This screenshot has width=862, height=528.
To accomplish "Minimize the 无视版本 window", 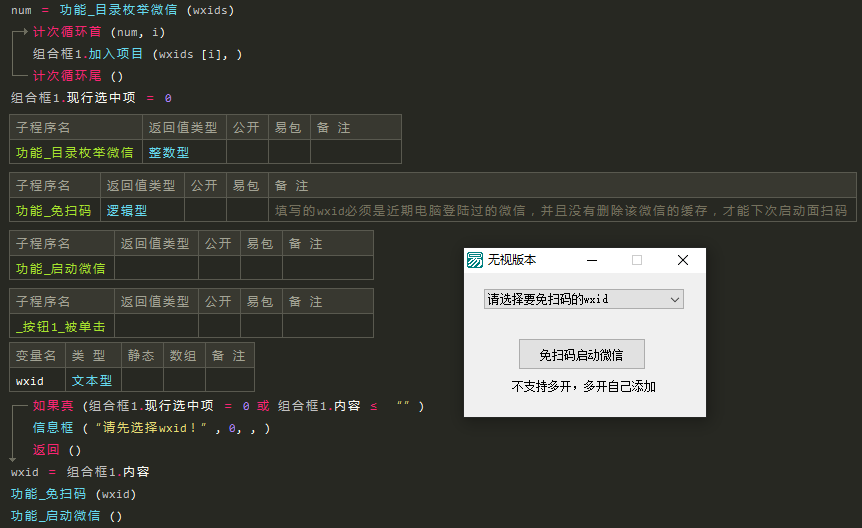I will (592, 260).
